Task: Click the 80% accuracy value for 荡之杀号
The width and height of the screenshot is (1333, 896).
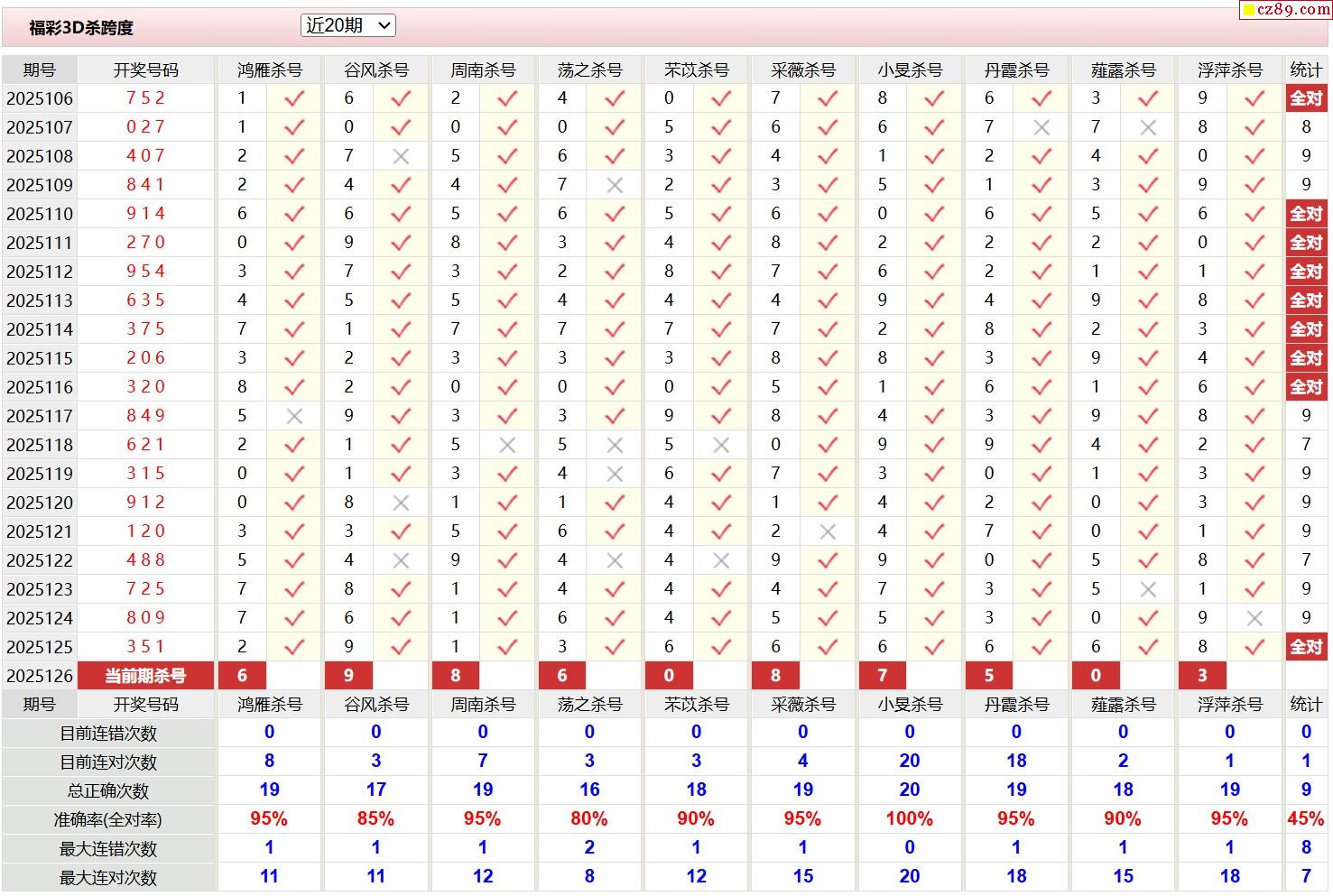Action: click(x=589, y=819)
